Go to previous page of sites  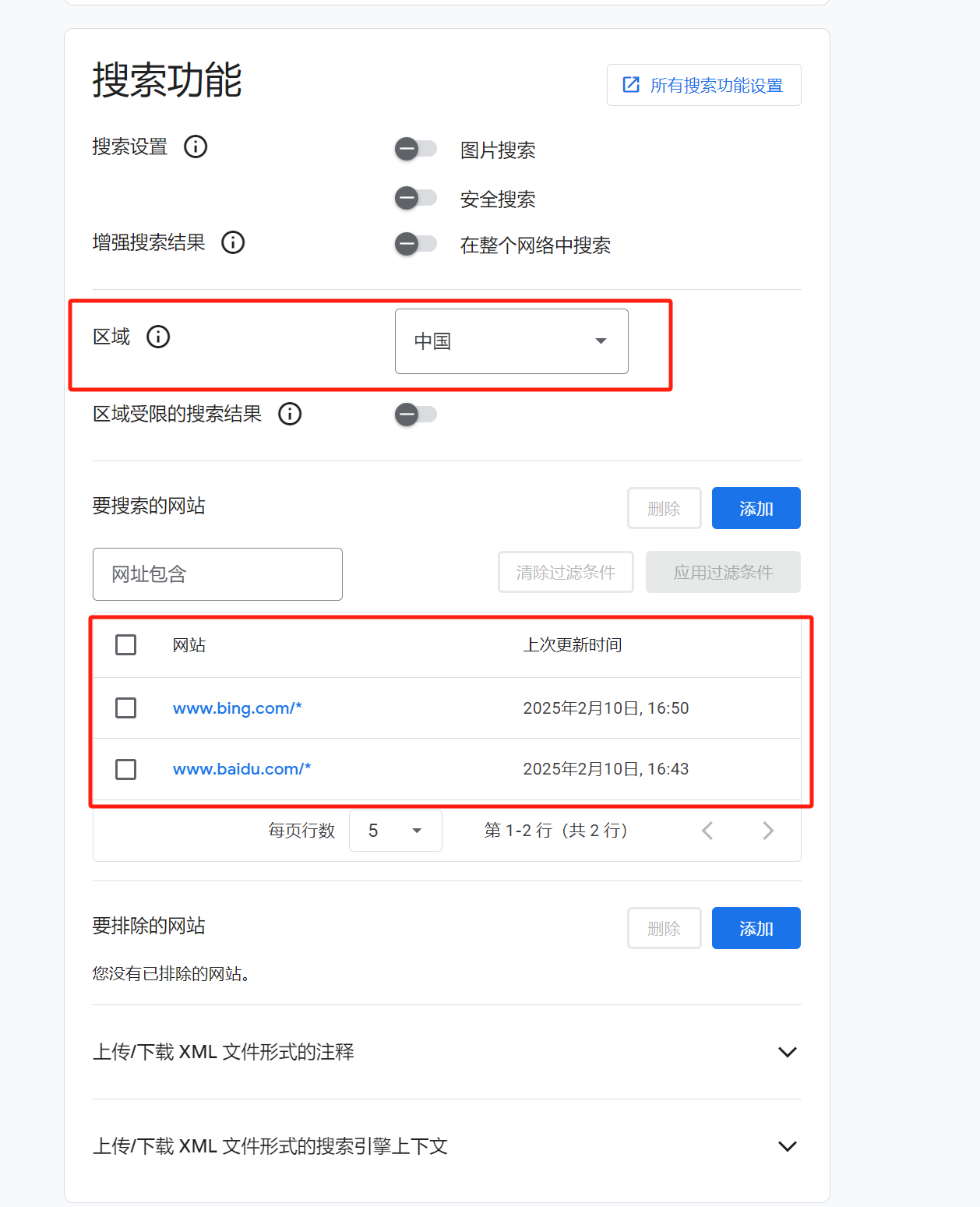707,831
